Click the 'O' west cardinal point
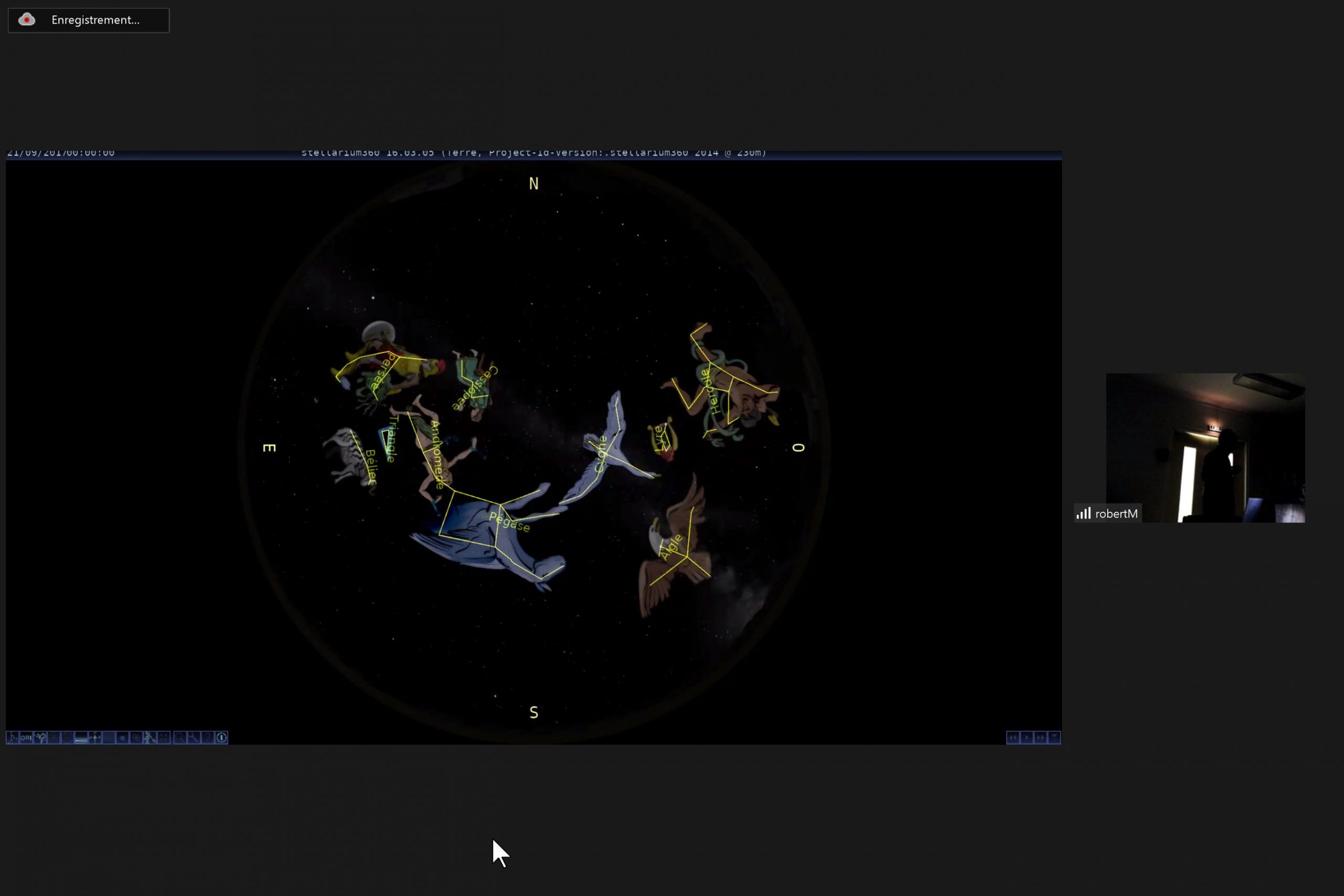The width and height of the screenshot is (1344, 896). (x=799, y=447)
